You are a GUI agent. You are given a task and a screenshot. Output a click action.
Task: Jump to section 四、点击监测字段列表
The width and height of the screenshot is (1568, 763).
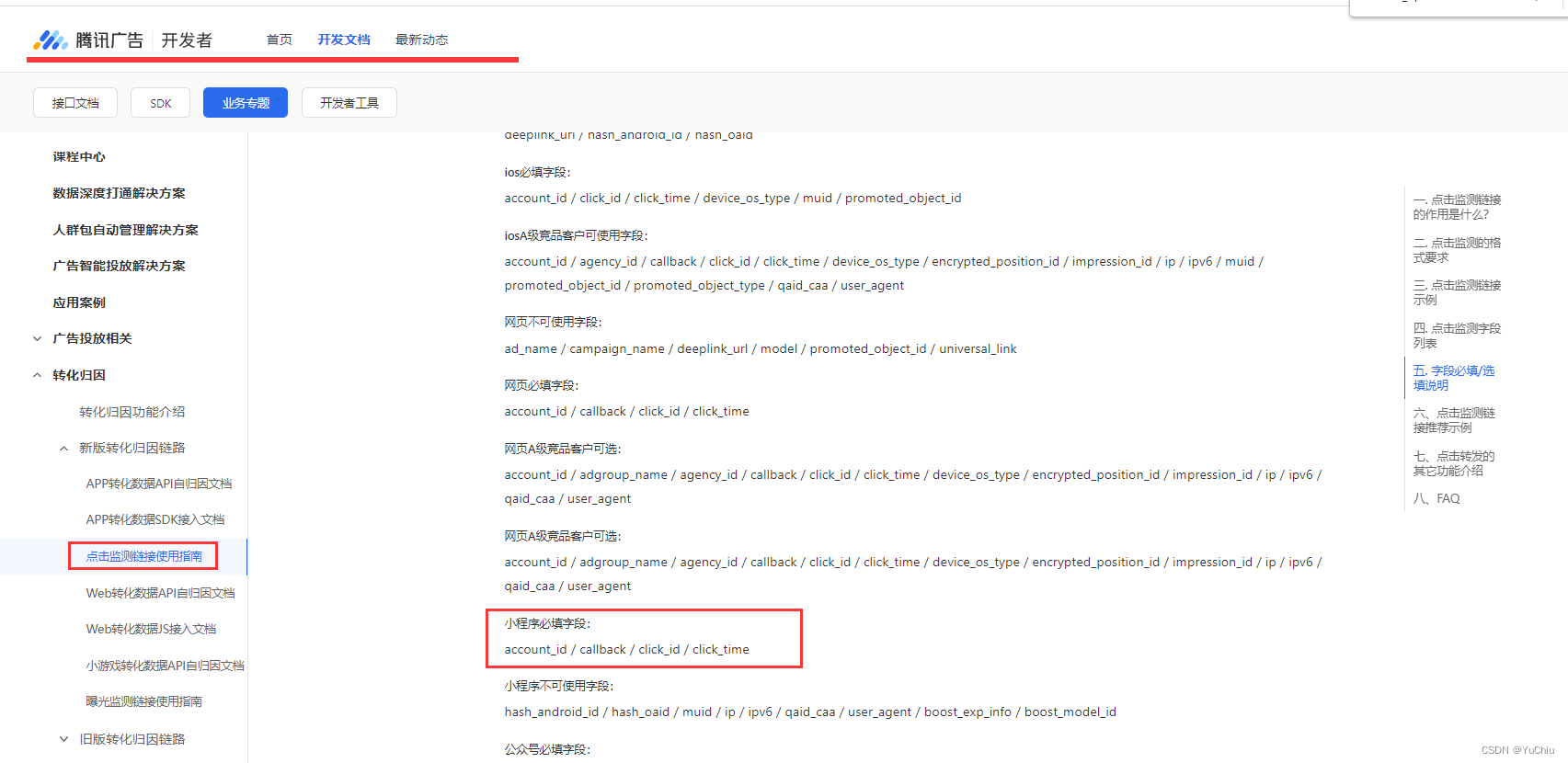tap(1457, 336)
